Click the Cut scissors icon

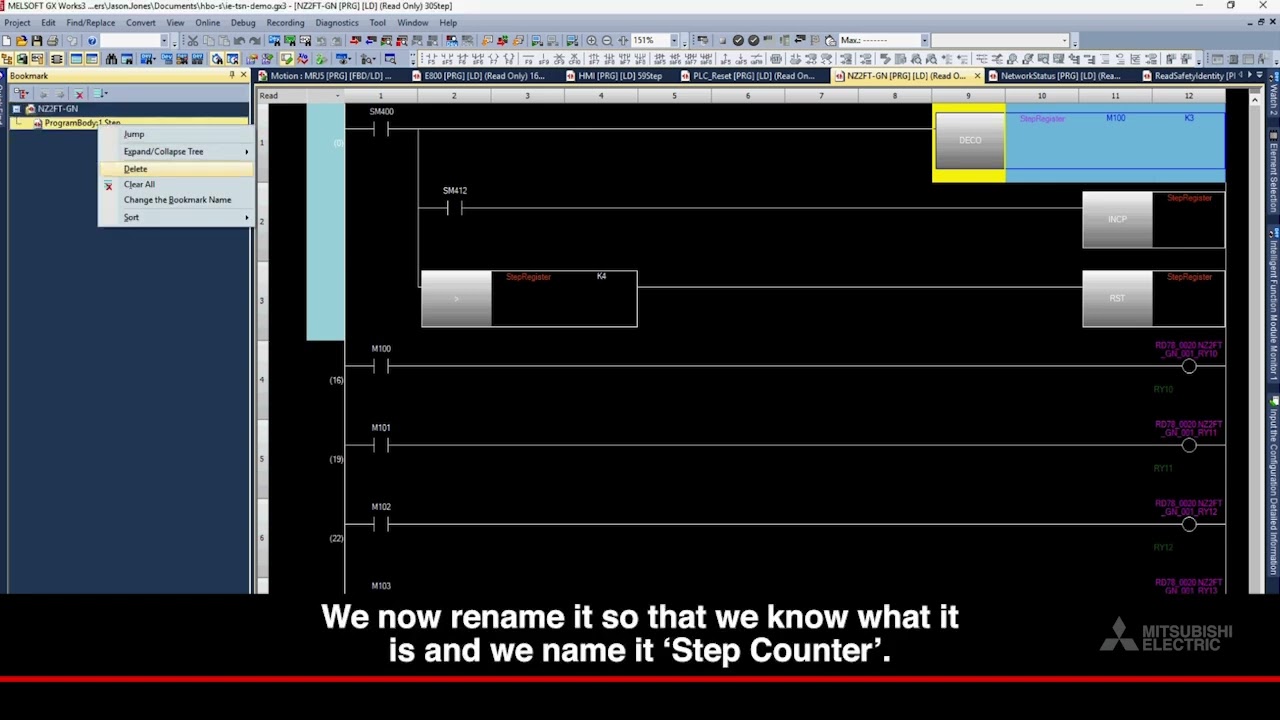(193, 41)
